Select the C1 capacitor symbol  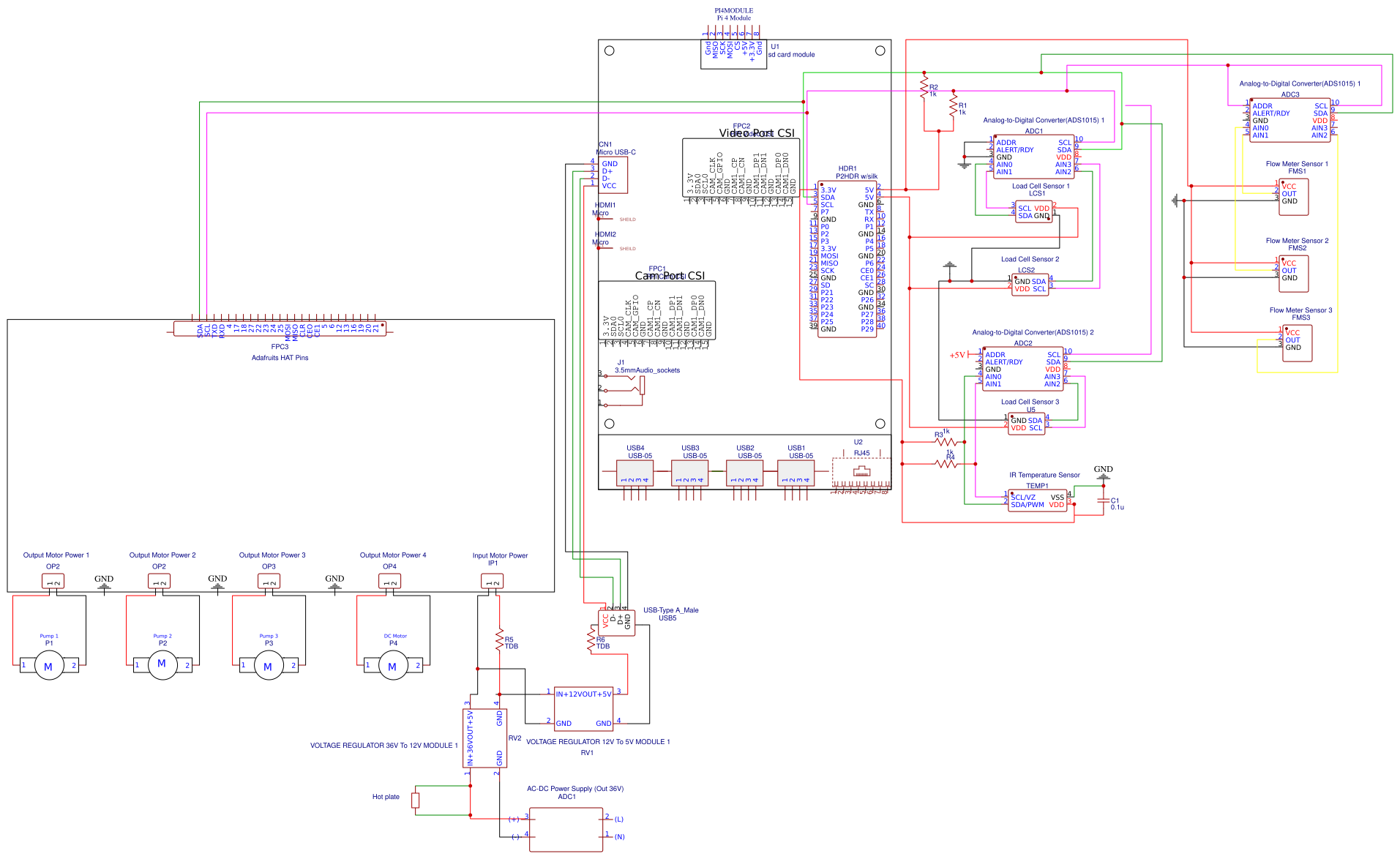click(x=1103, y=501)
